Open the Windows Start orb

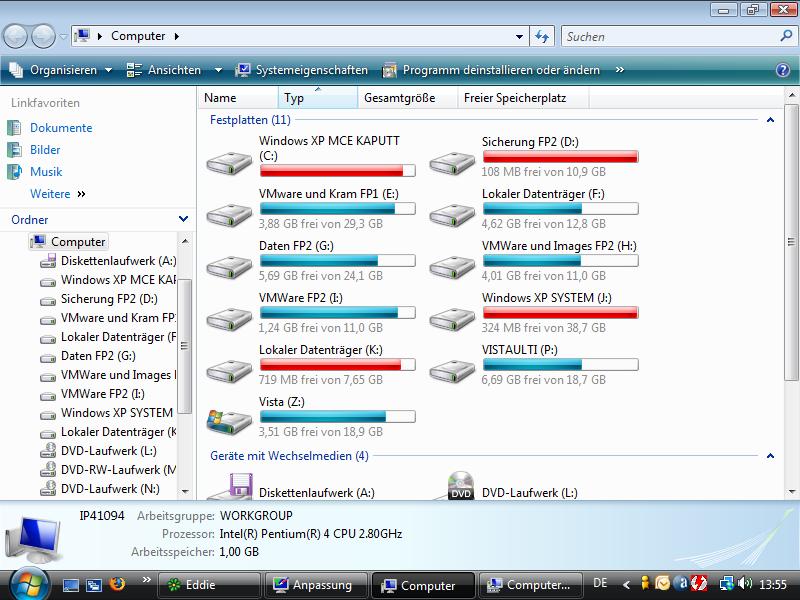(x=28, y=584)
